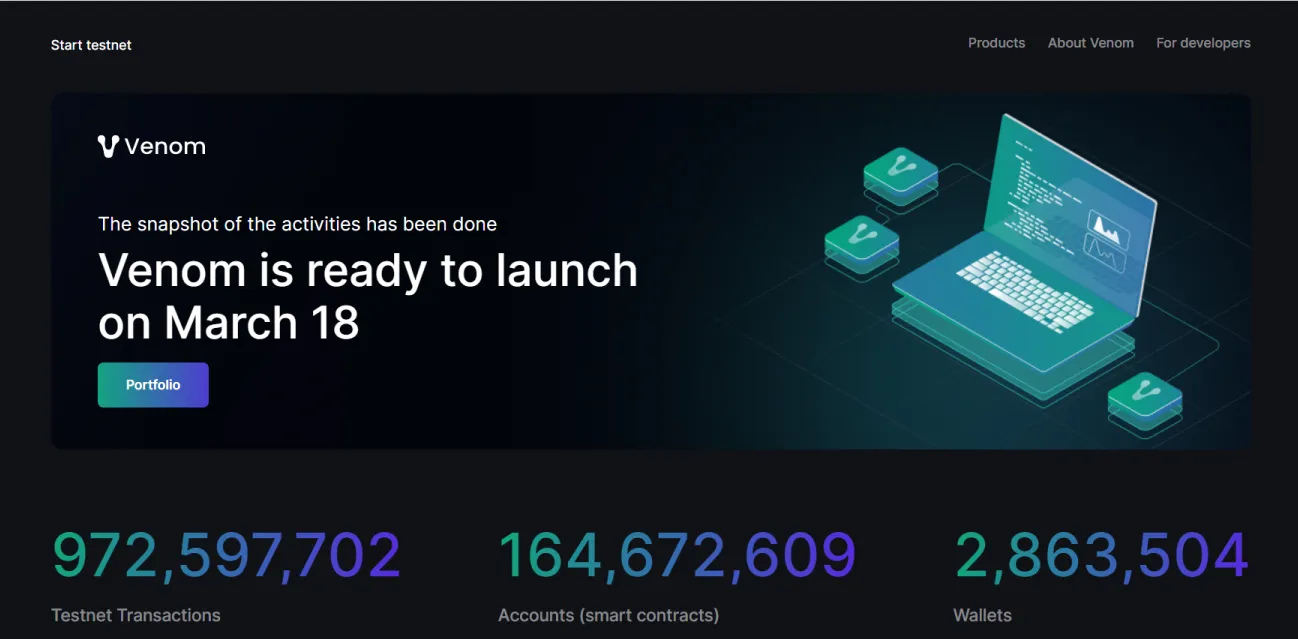Click the Wallets label
Image resolution: width=1298 pixels, height=639 pixels.
[982, 615]
